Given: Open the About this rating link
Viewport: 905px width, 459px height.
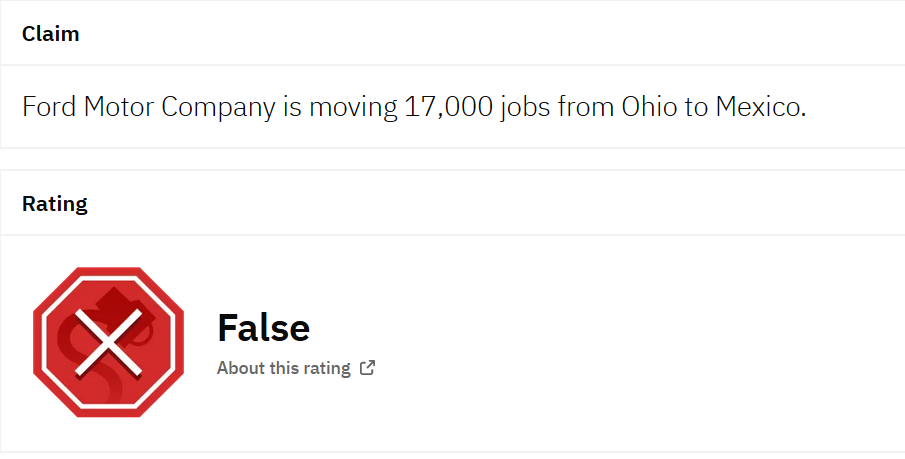Looking at the screenshot, I should tap(284, 368).
